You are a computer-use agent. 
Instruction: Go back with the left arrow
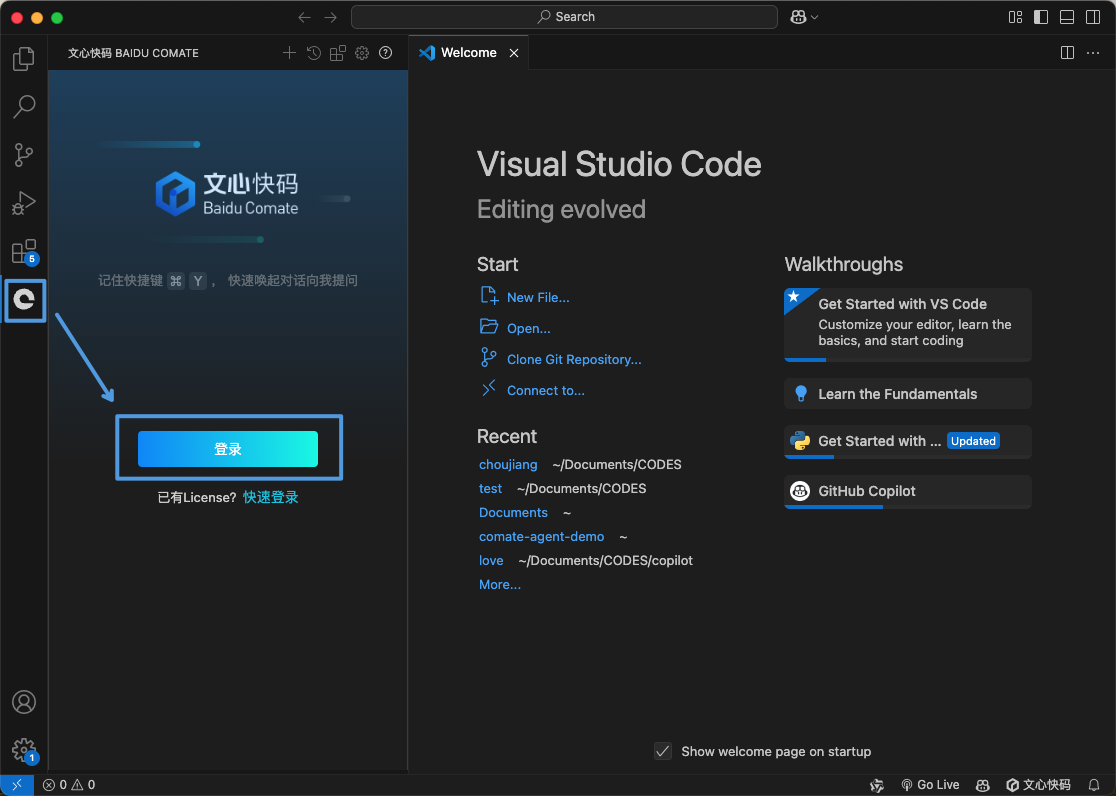(305, 17)
